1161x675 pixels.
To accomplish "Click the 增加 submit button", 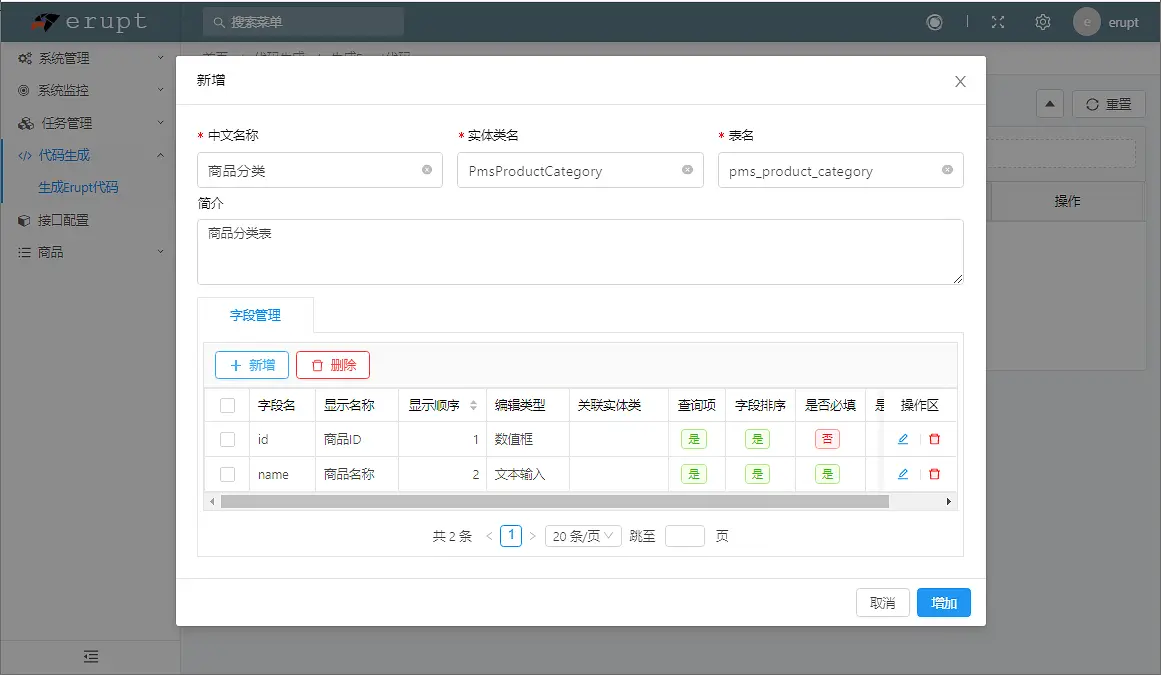I will (x=943, y=602).
